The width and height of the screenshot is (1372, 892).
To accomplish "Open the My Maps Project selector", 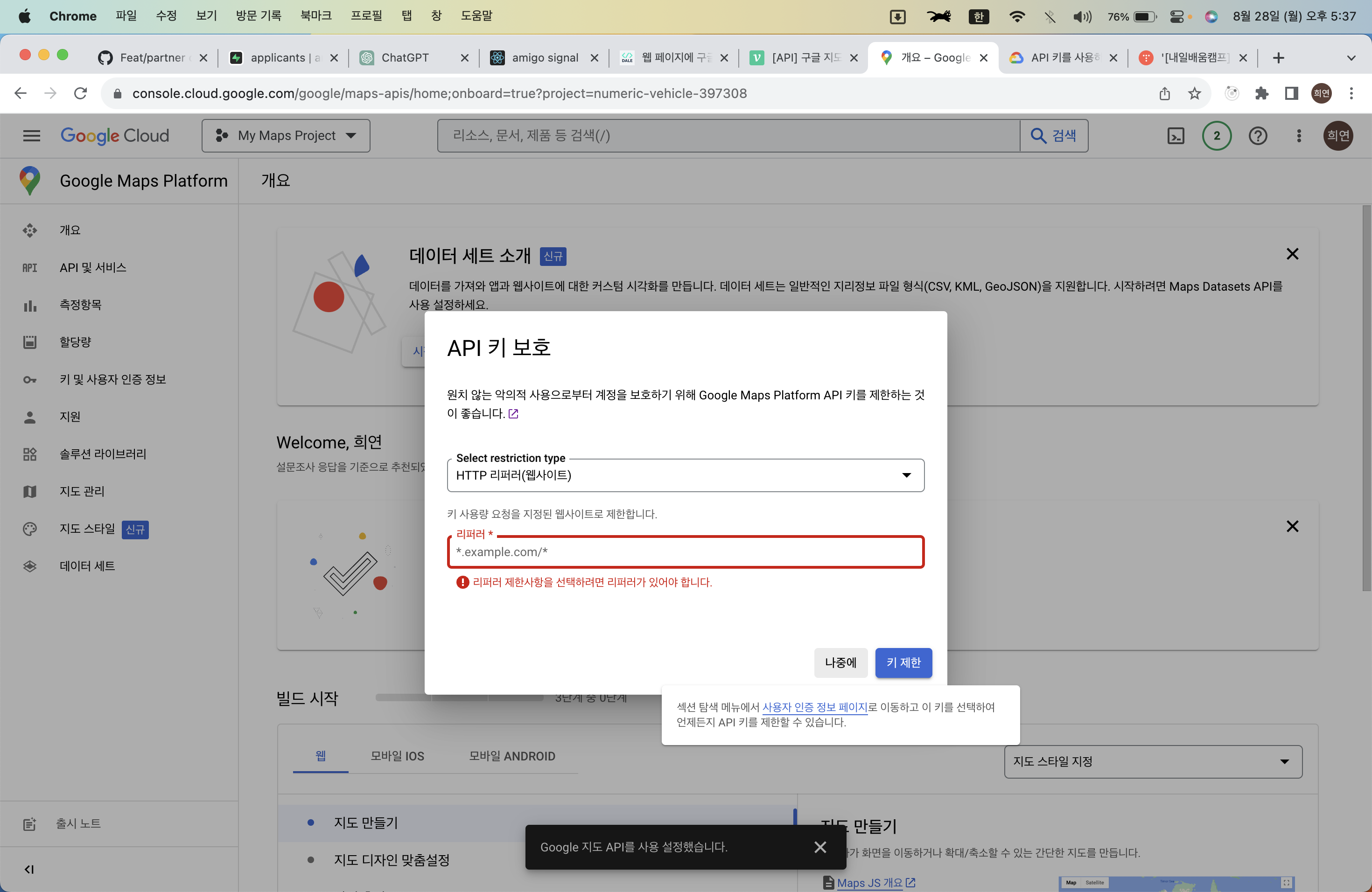I will point(286,136).
